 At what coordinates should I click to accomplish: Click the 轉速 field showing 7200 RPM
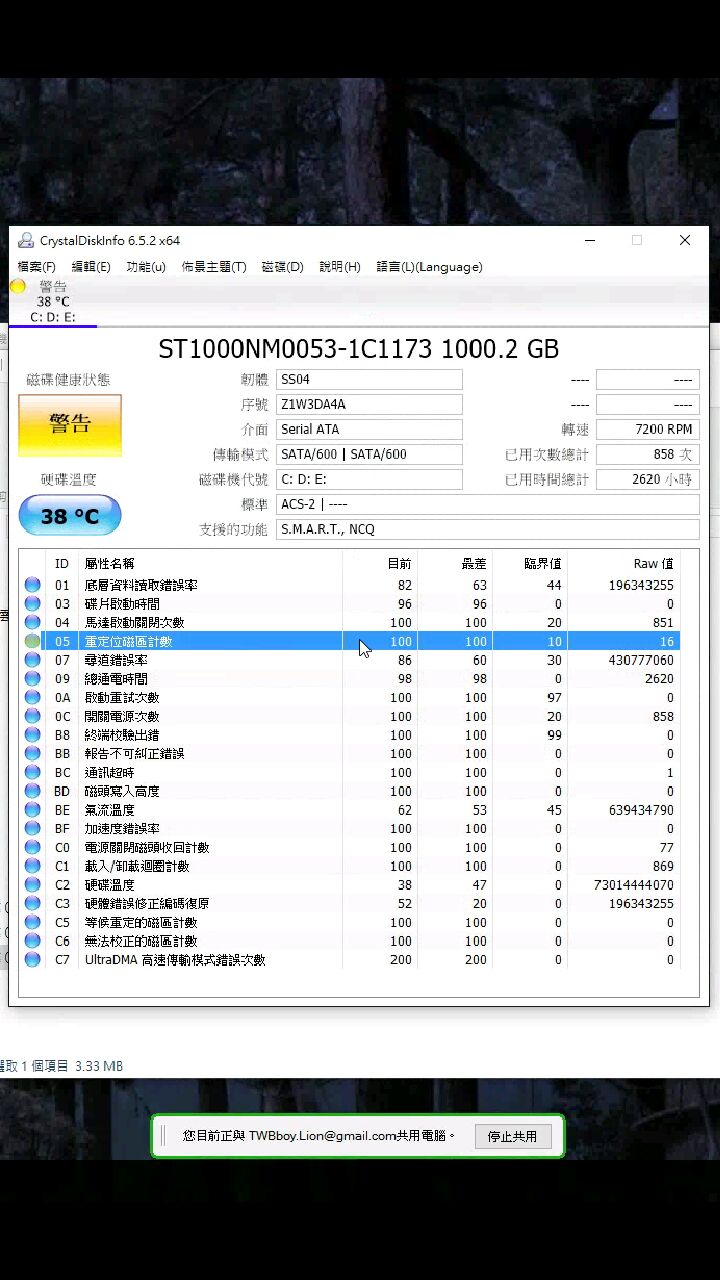point(647,429)
